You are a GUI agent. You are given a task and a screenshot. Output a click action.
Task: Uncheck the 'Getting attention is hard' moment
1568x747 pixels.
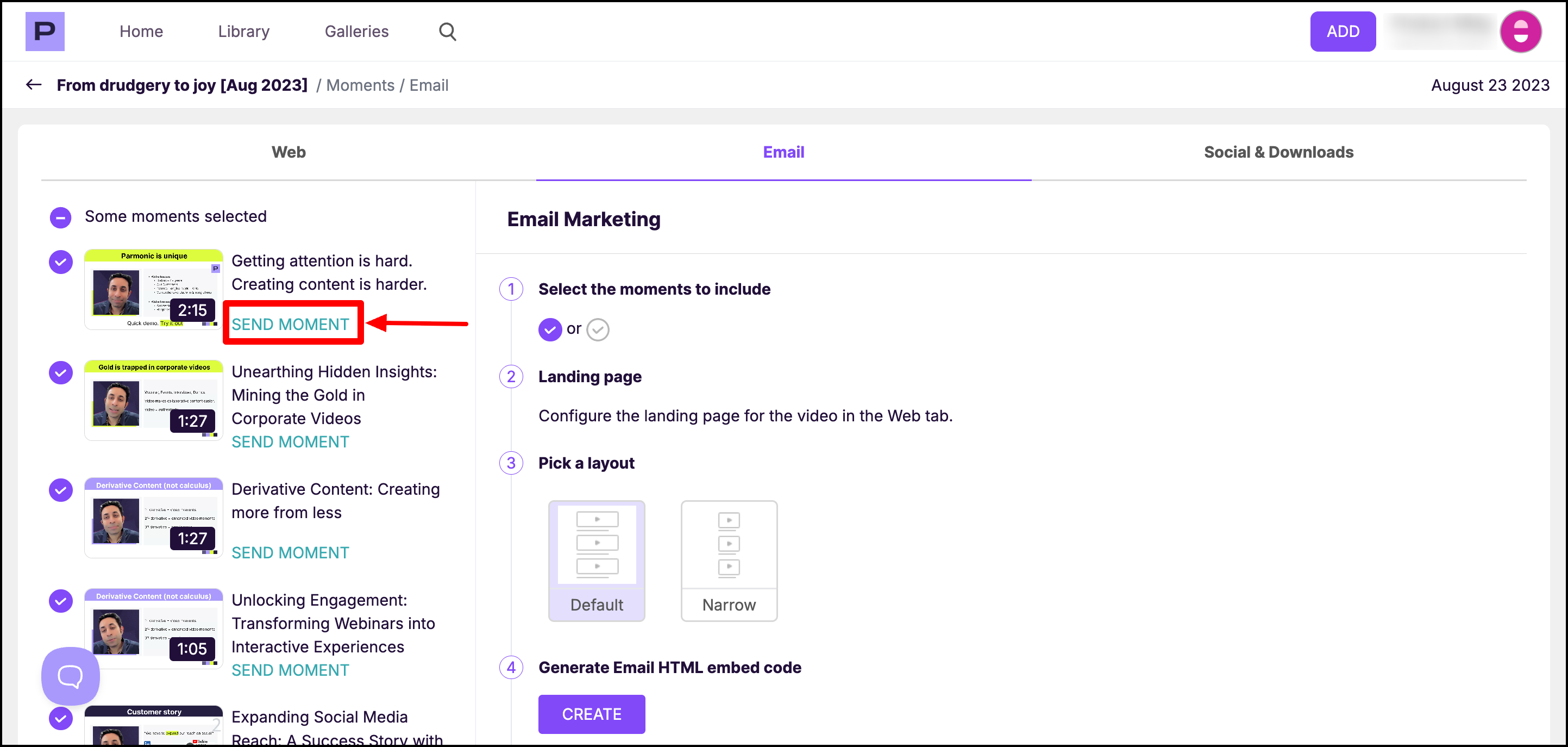(x=60, y=262)
